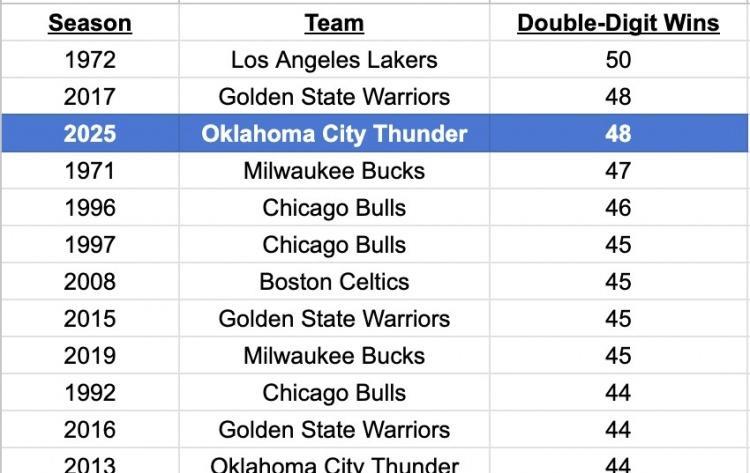Click the 1997 season cell

click(90, 245)
